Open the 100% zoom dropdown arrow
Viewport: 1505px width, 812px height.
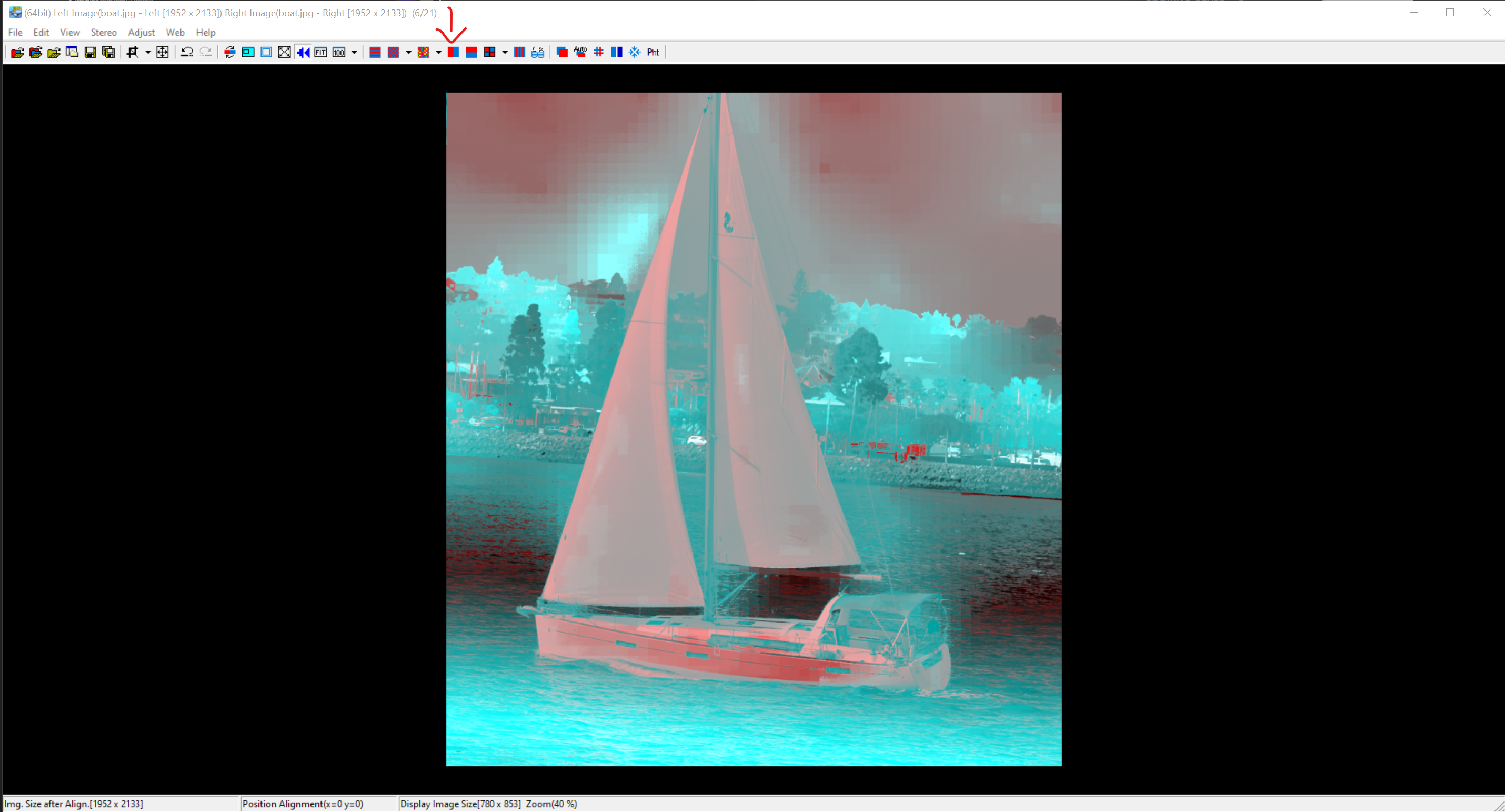pos(354,53)
